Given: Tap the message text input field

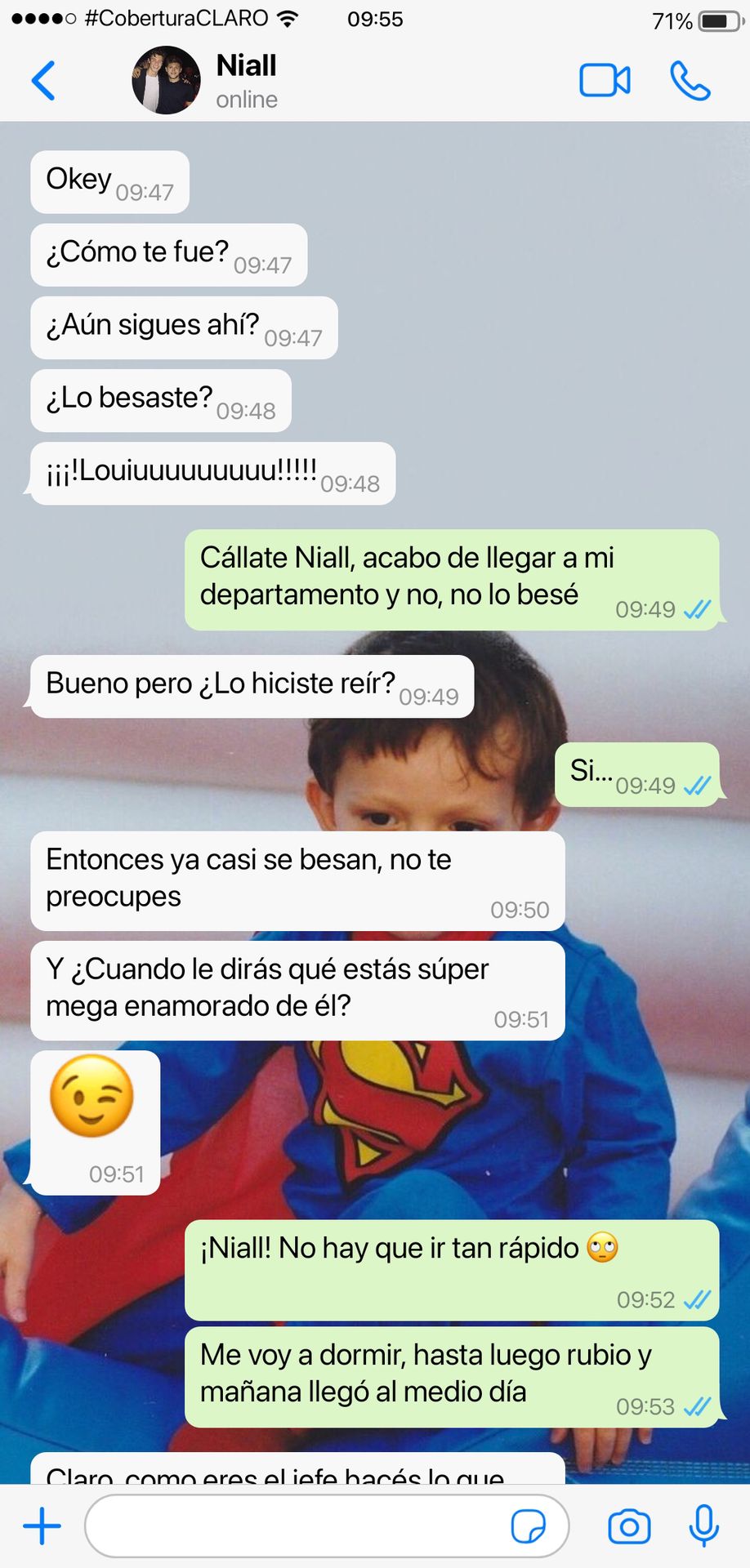Looking at the screenshot, I should coord(327,1526).
